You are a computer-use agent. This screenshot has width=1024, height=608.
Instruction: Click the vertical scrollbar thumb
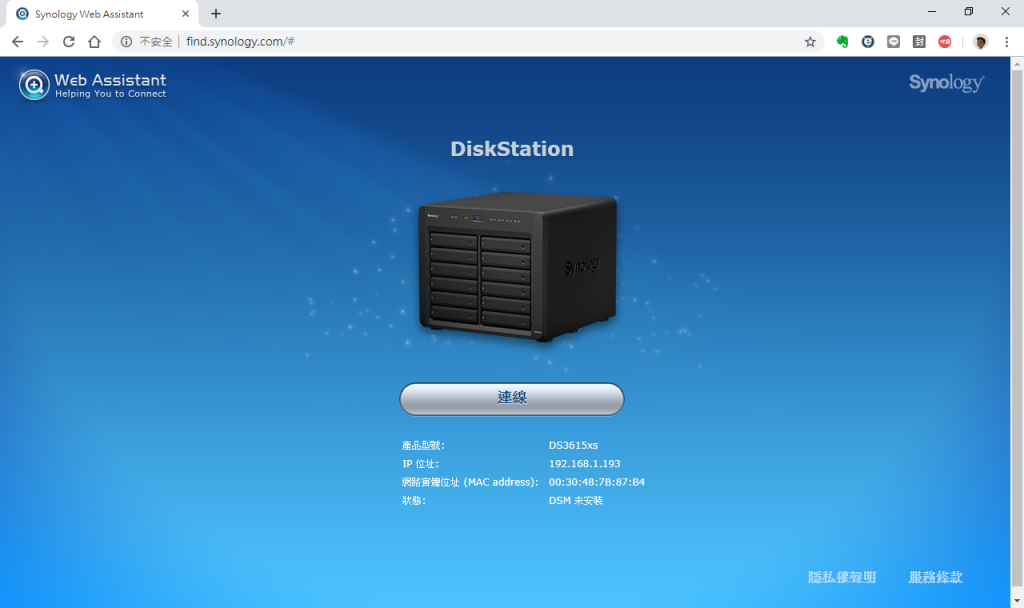[x=1017, y=328]
